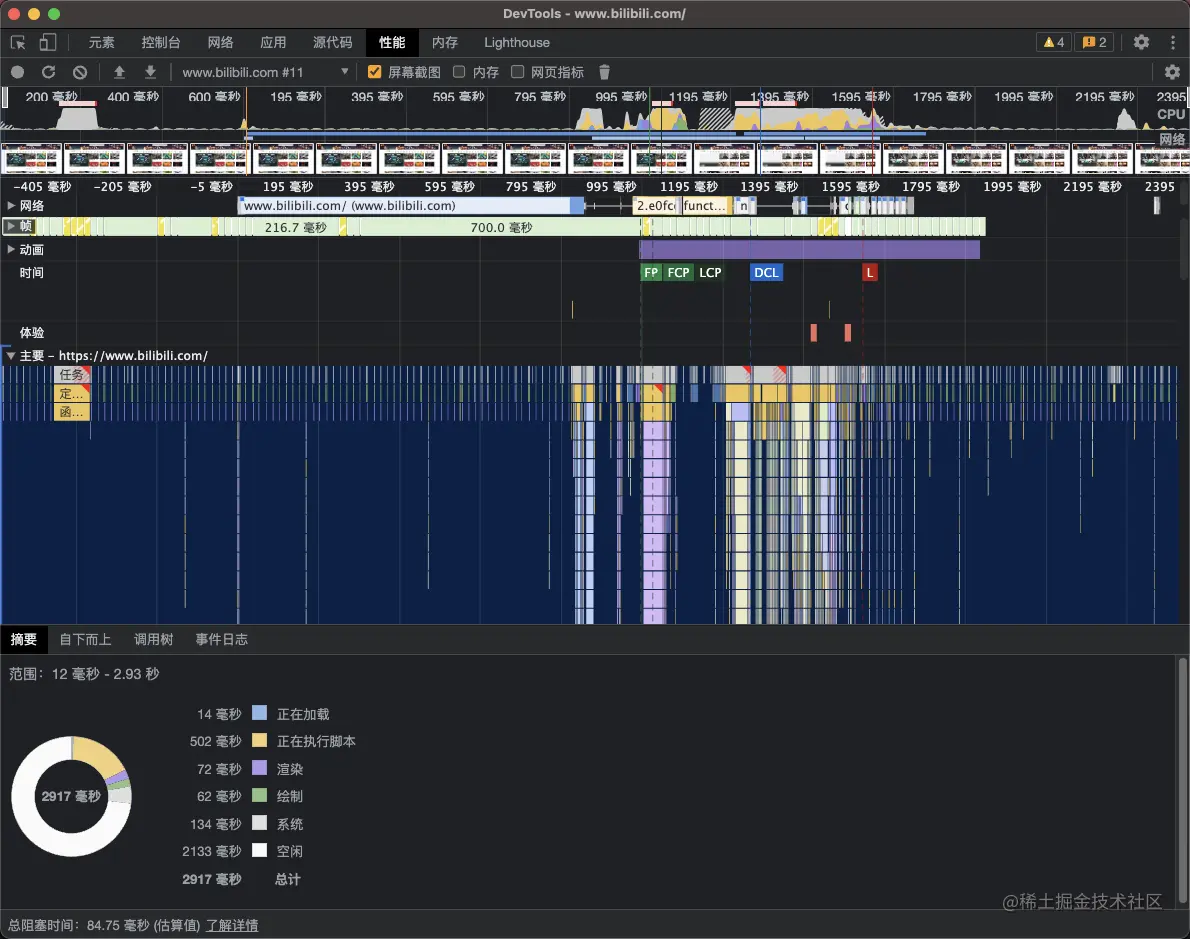
Task: Click the DCL timing marker
Action: 766,273
